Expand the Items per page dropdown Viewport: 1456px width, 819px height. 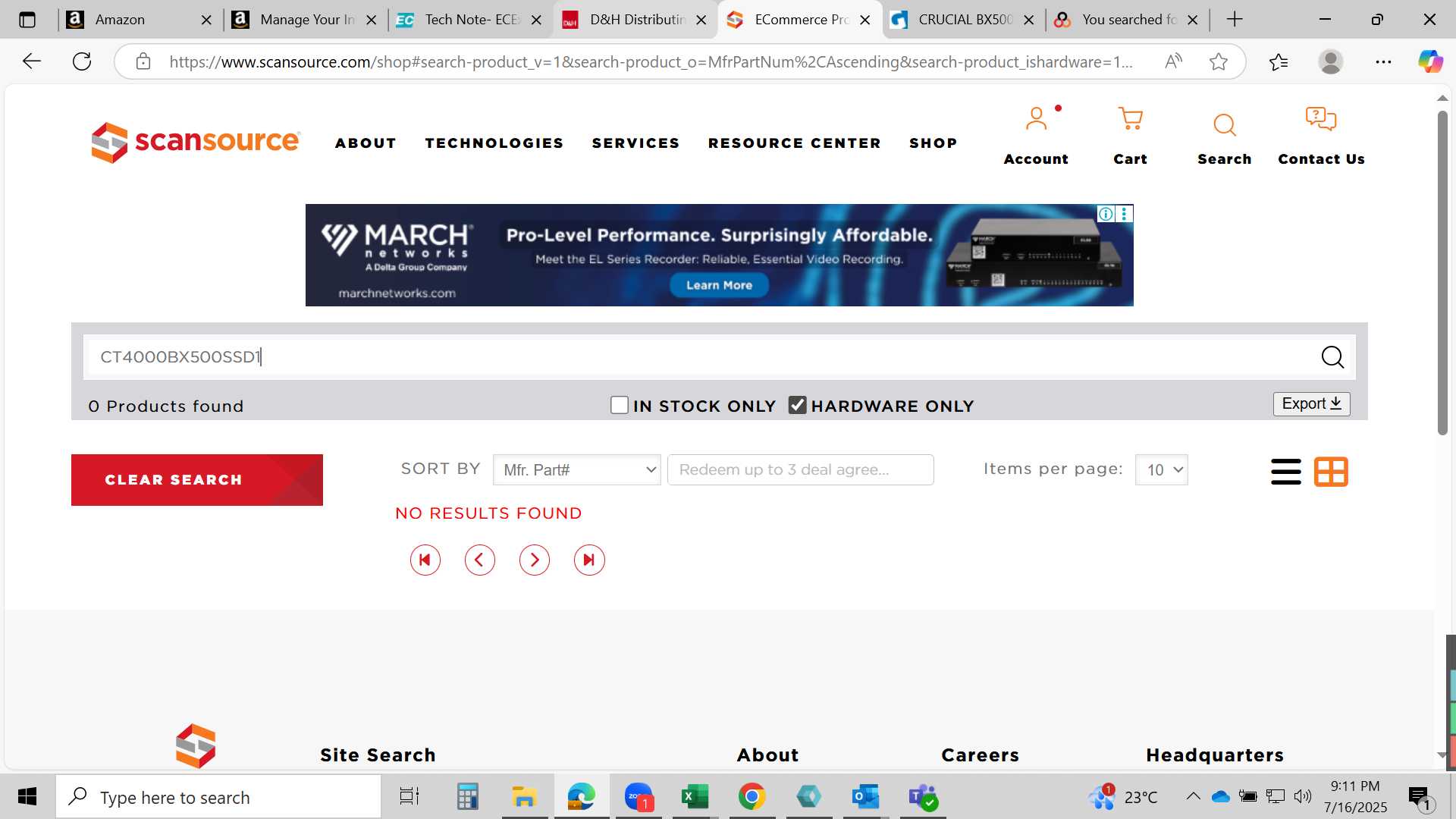coord(1161,469)
